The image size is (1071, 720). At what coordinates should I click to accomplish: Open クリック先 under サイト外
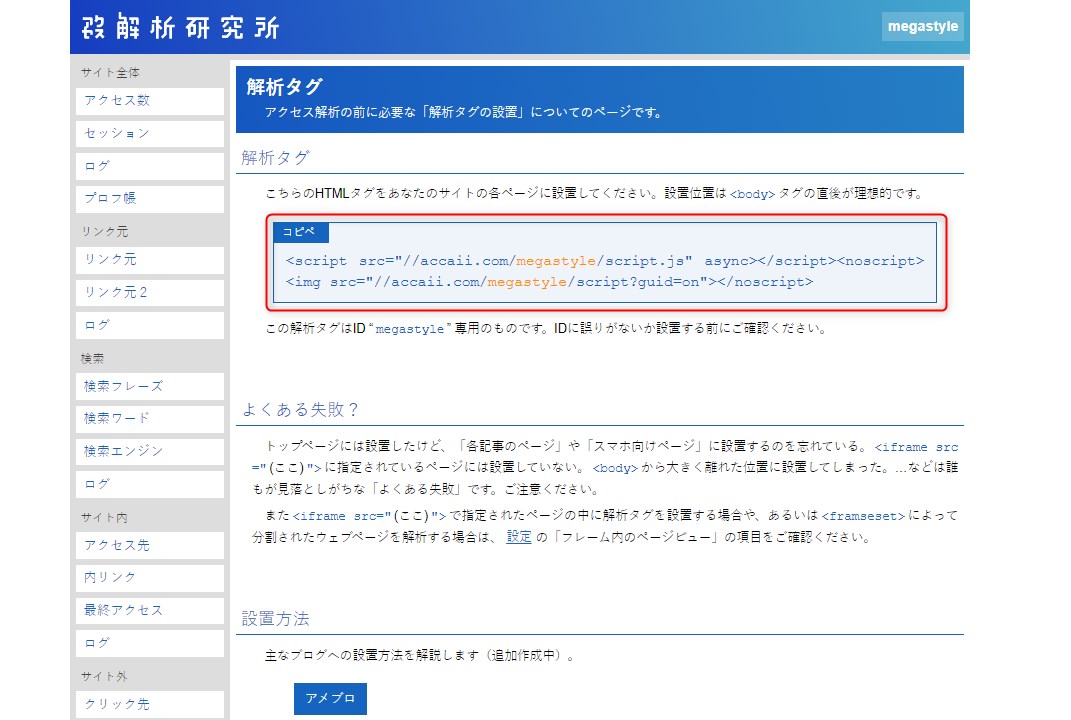(150, 704)
